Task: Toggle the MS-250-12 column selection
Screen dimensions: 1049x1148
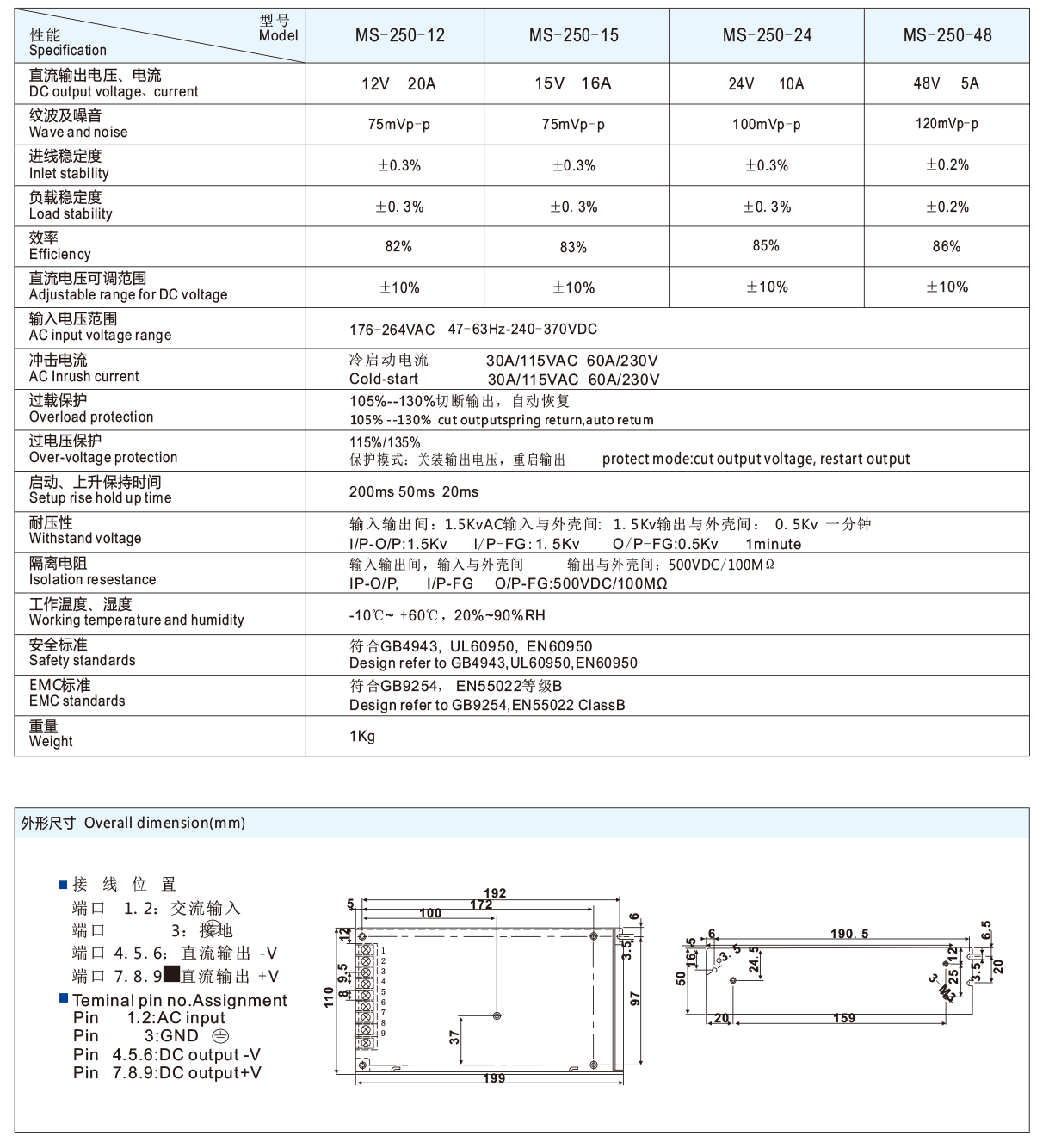Action: tap(399, 36)
